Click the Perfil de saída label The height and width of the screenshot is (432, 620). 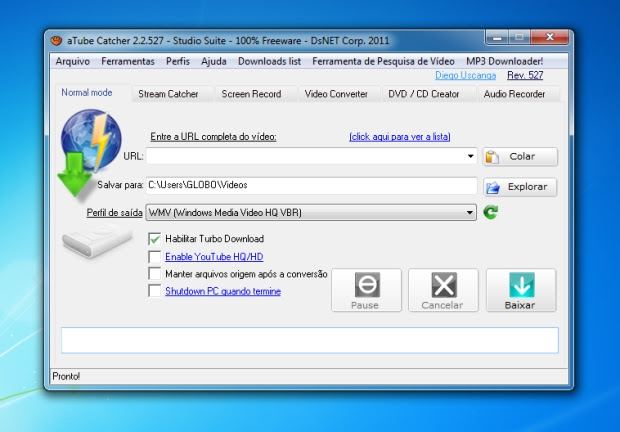114,213
